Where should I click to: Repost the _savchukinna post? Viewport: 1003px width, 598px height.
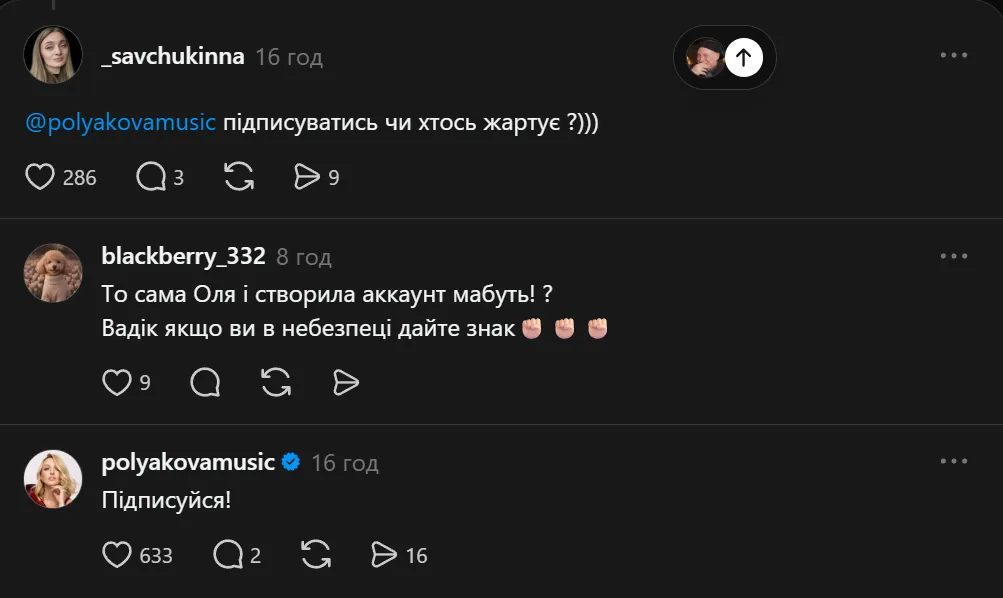(x=239, y=177)
